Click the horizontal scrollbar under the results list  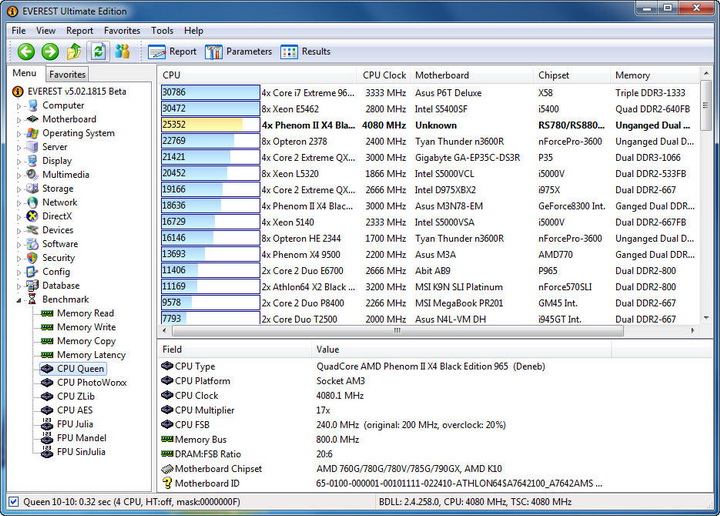point(400,331)
